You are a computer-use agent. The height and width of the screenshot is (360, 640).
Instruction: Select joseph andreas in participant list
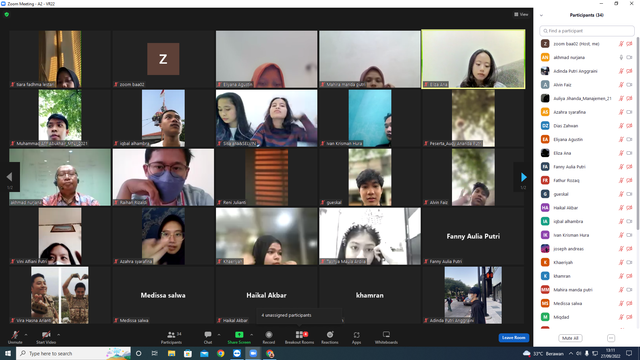tap(587, 249)
